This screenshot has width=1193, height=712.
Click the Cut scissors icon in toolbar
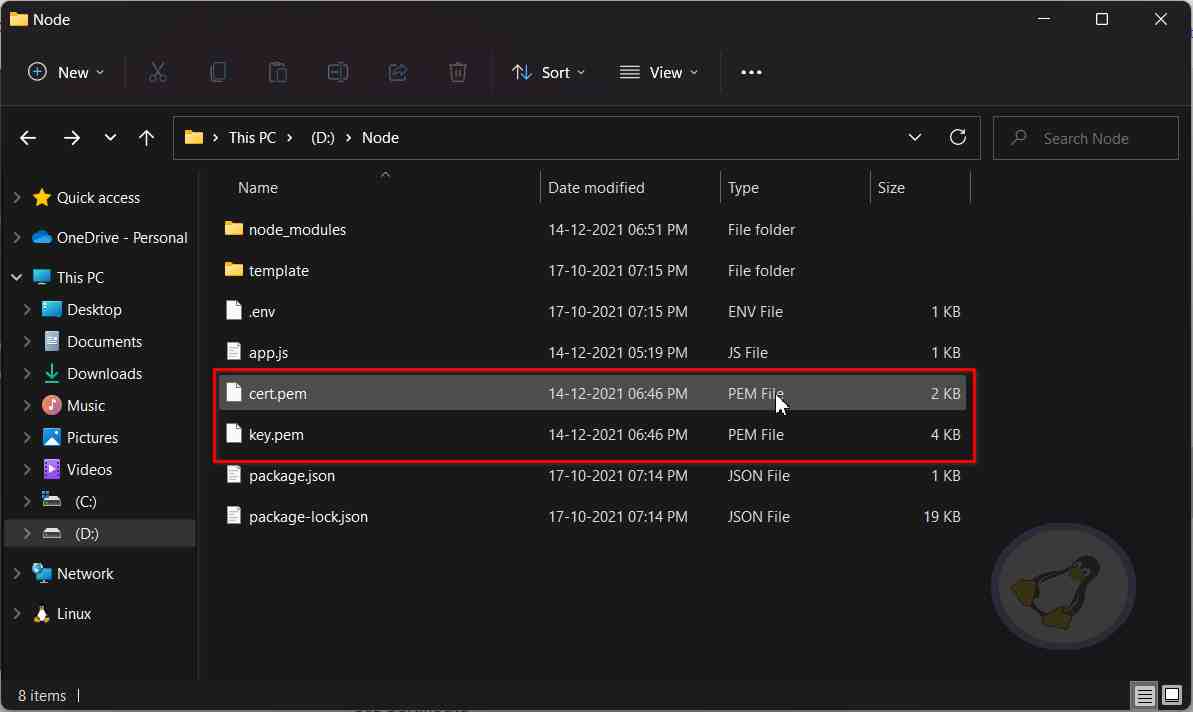tap(157, 72)
